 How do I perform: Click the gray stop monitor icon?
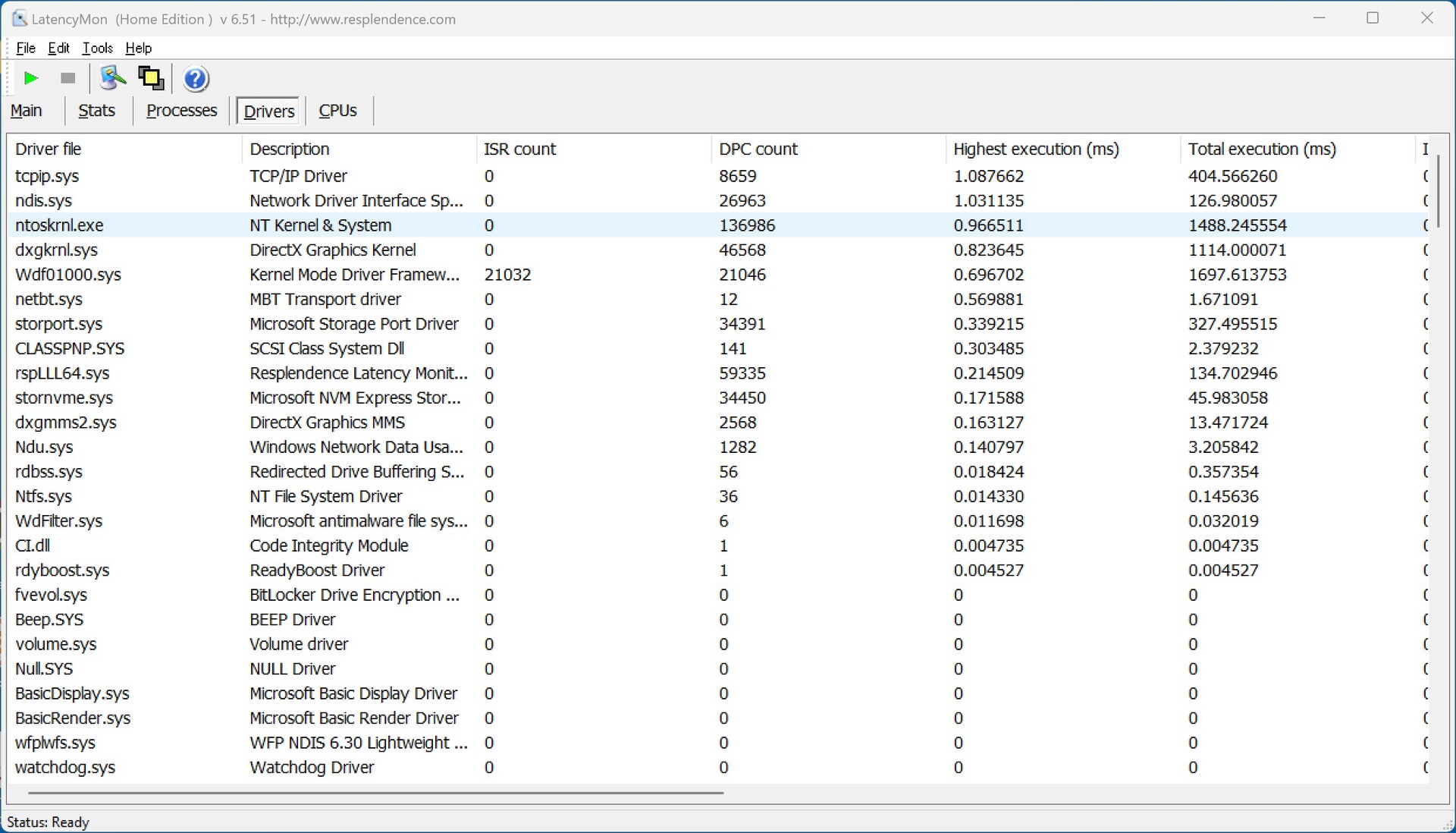(x=67, y=78)
